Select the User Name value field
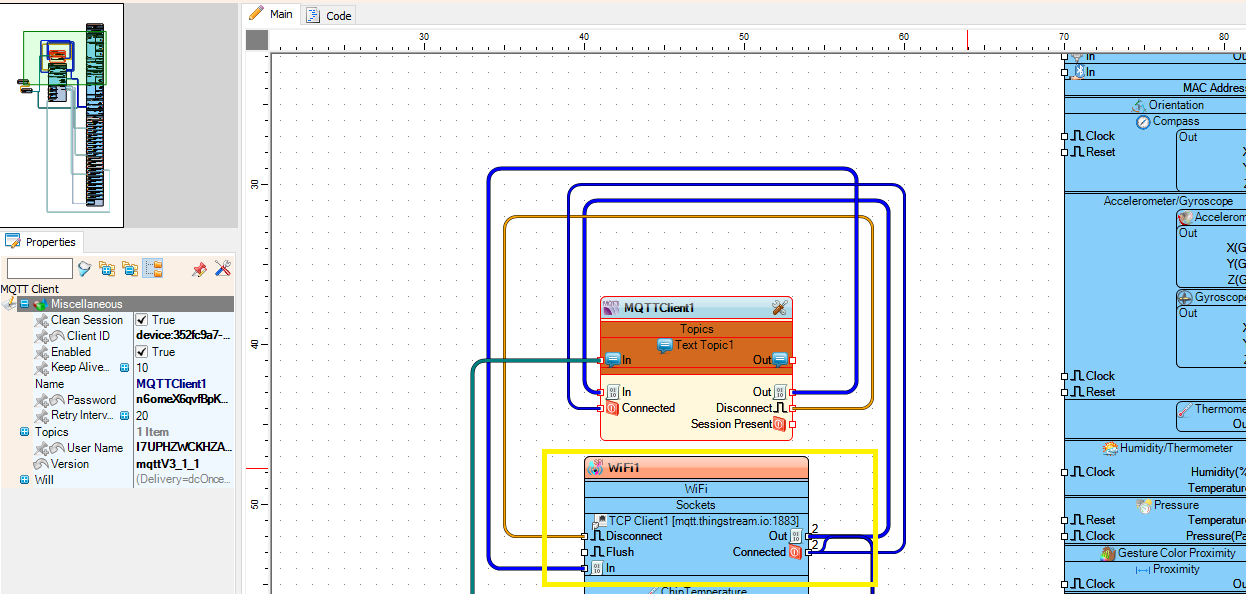1246x594 pixels. click(x=184, y=448)
